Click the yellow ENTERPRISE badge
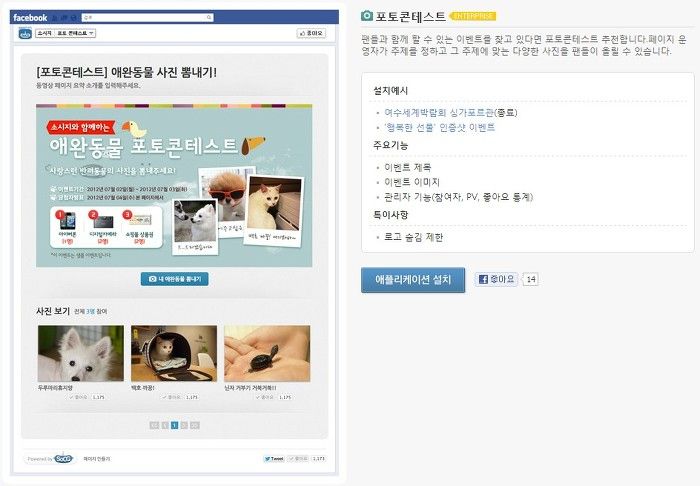This screenshot has width=700, height=486. click(x=473, y=17)
